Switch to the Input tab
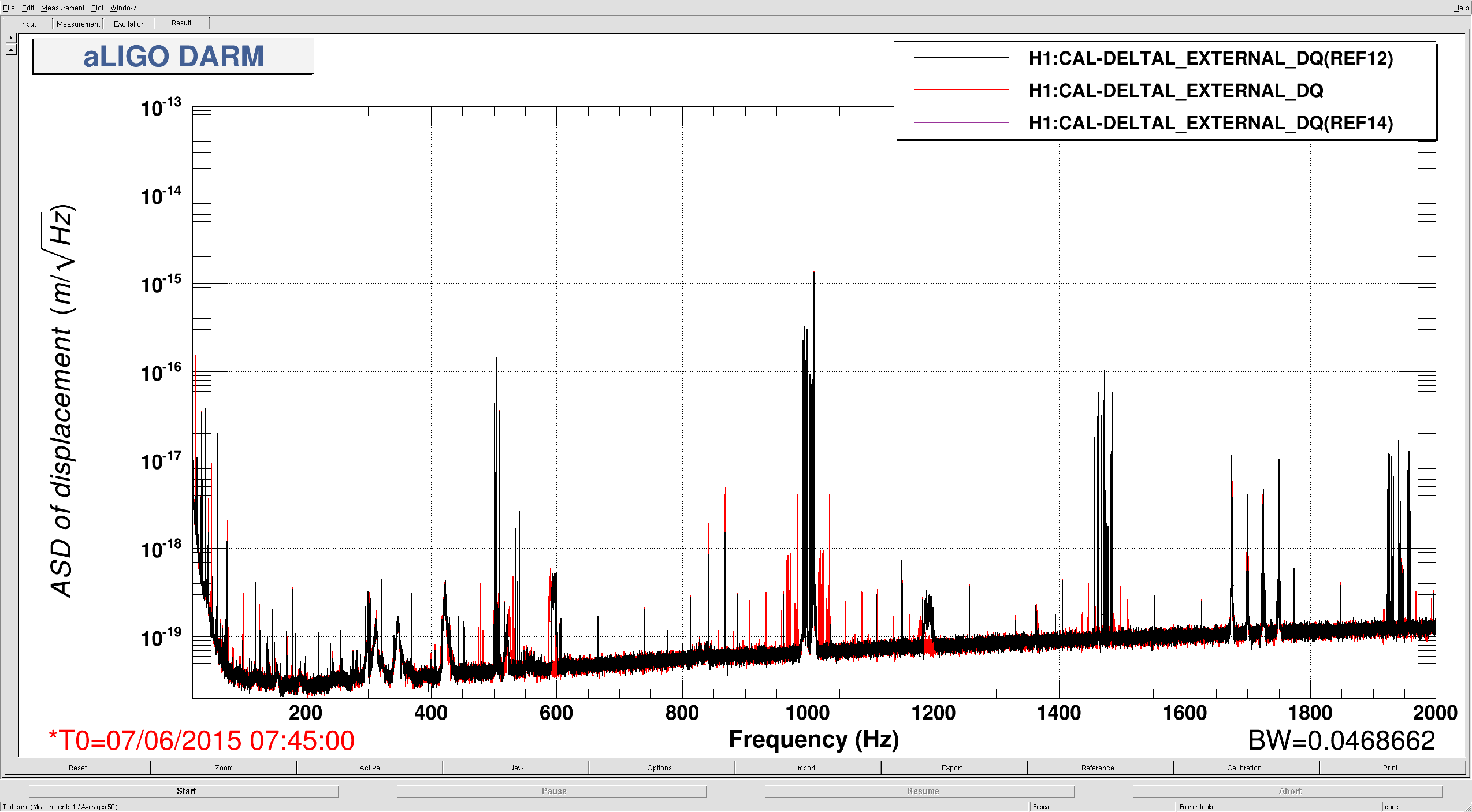Image resolution: width=1472 pixels, height=812 pixels. click(x=28, y=24)
